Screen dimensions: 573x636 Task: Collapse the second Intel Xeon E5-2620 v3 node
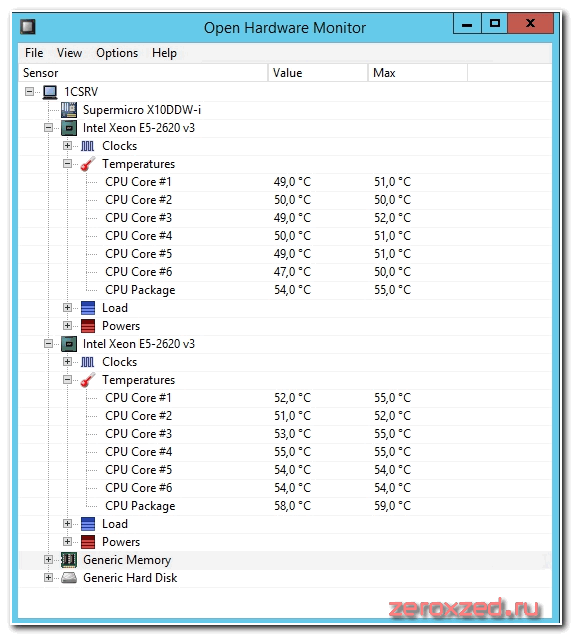[48, 344]
